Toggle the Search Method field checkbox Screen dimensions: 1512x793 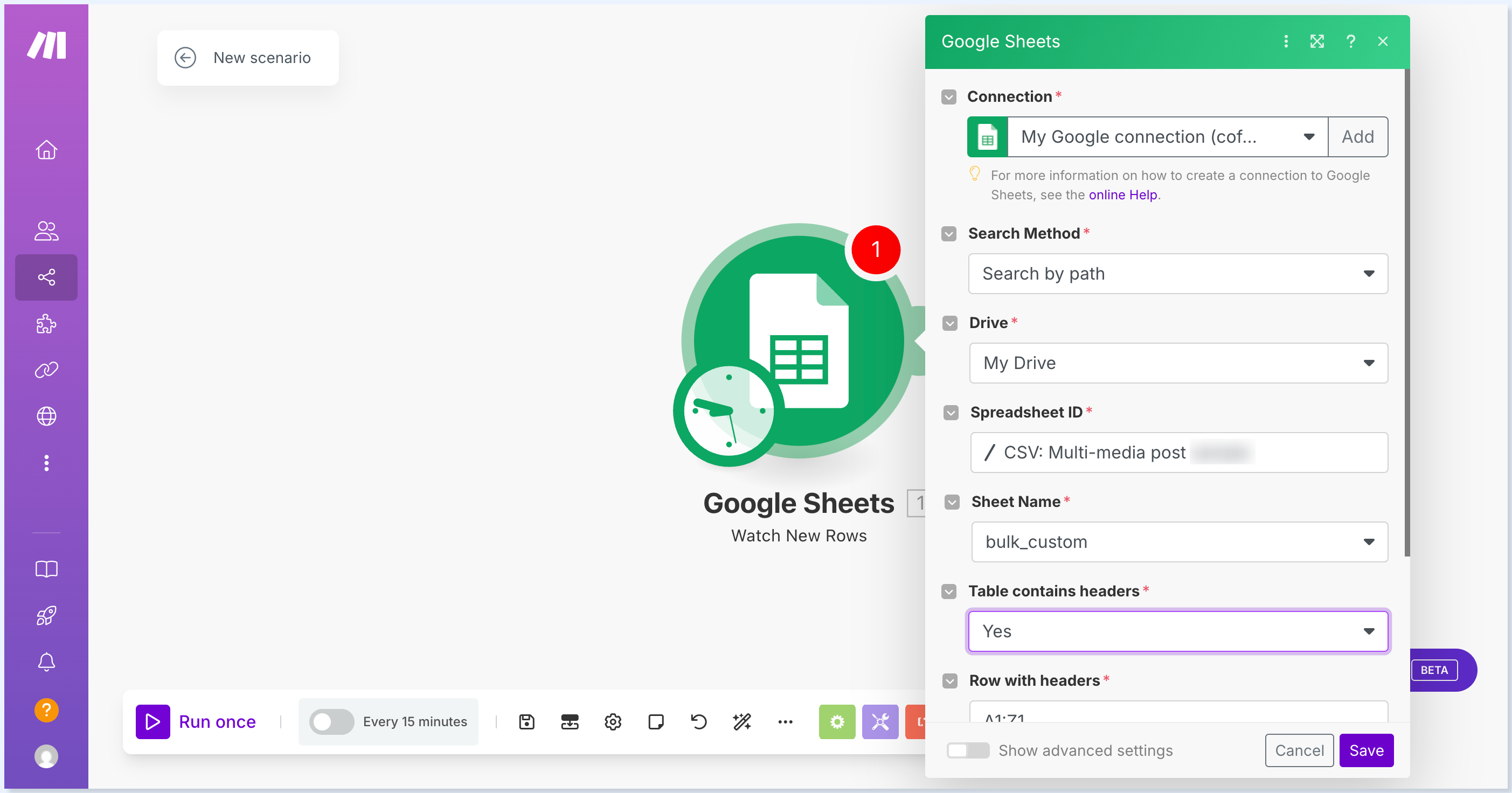tap(948, 234)
